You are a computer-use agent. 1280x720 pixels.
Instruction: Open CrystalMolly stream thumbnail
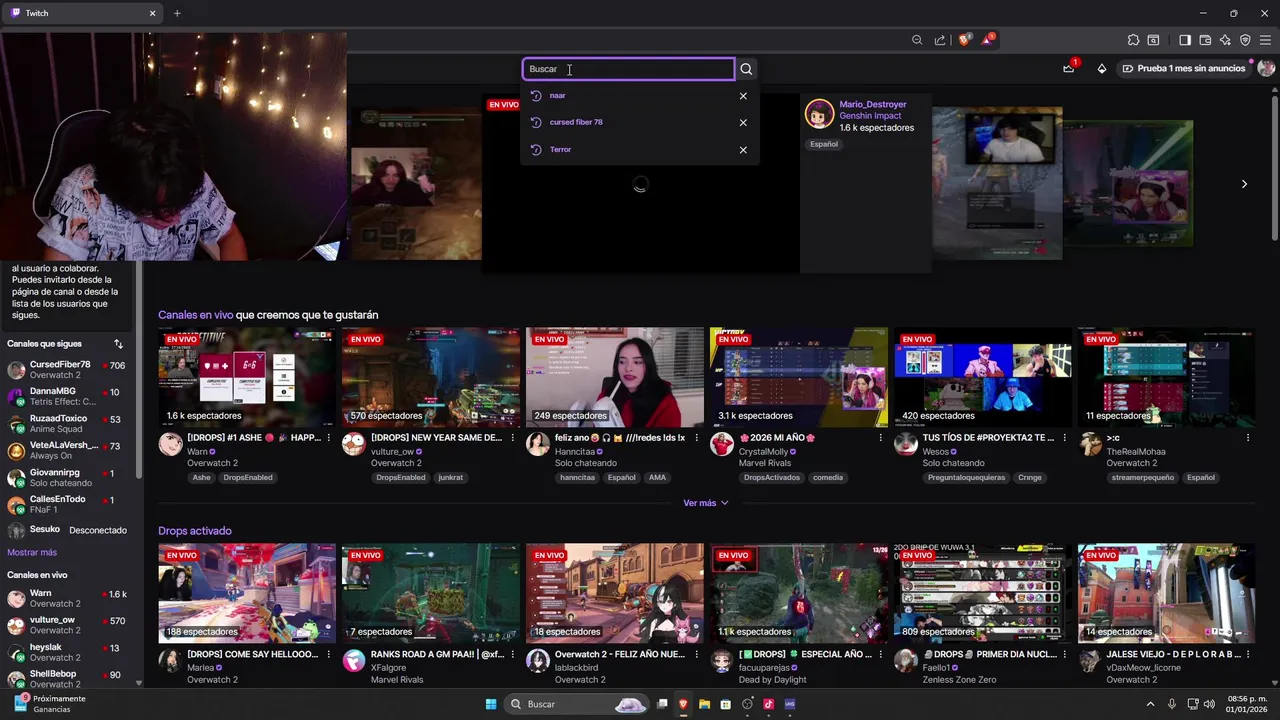coord(799,377)
